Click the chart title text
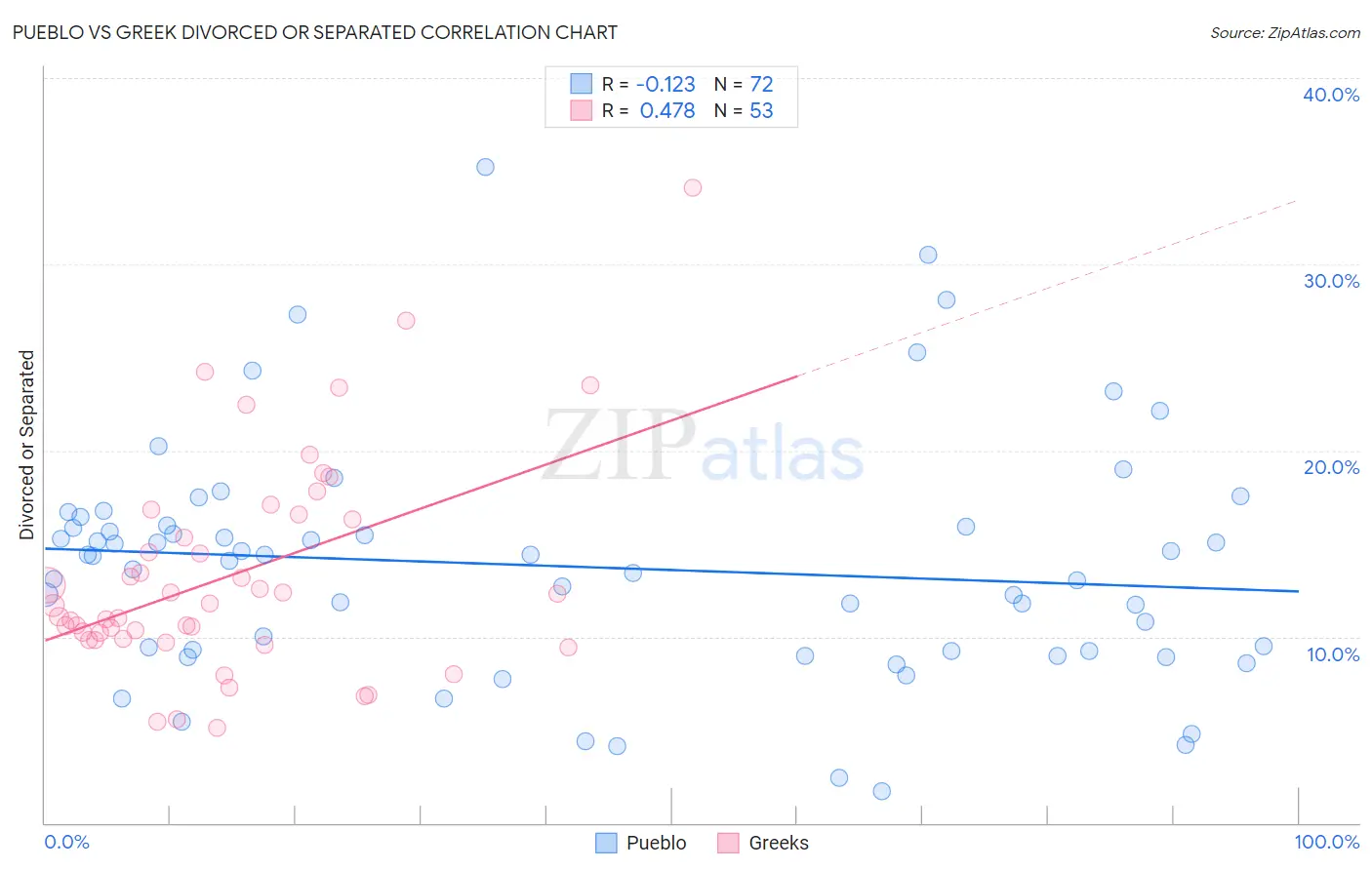This screenshot has height=870, width=1372. [315, 32]
